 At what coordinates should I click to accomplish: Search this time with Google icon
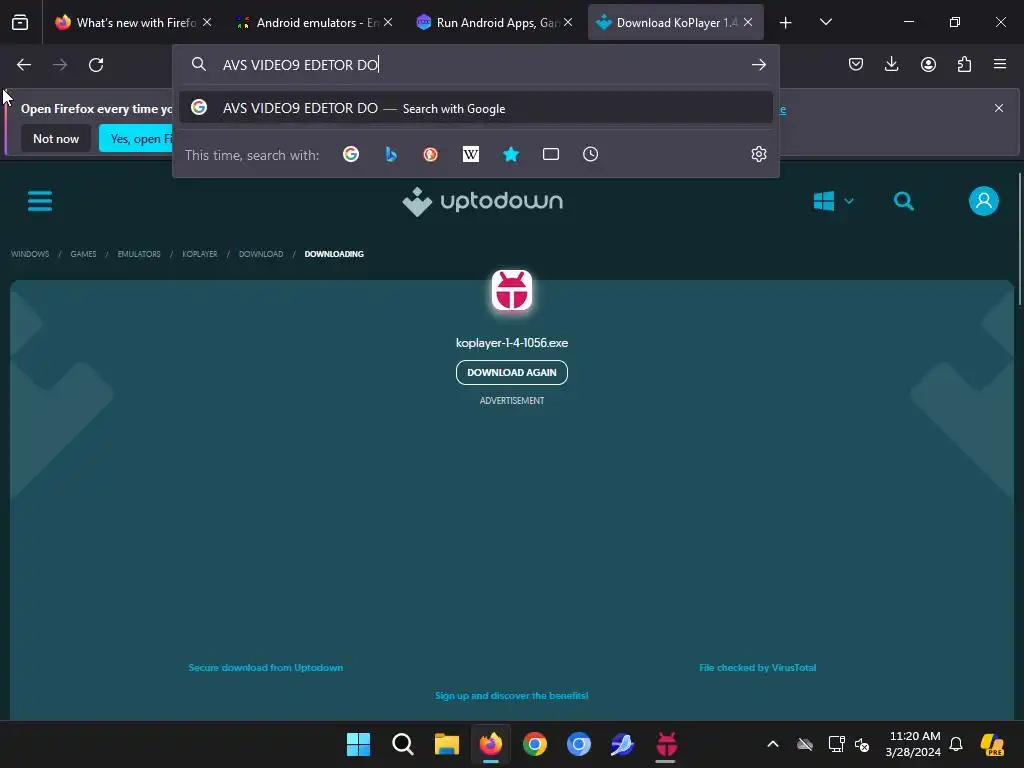[x=351, y=154]
